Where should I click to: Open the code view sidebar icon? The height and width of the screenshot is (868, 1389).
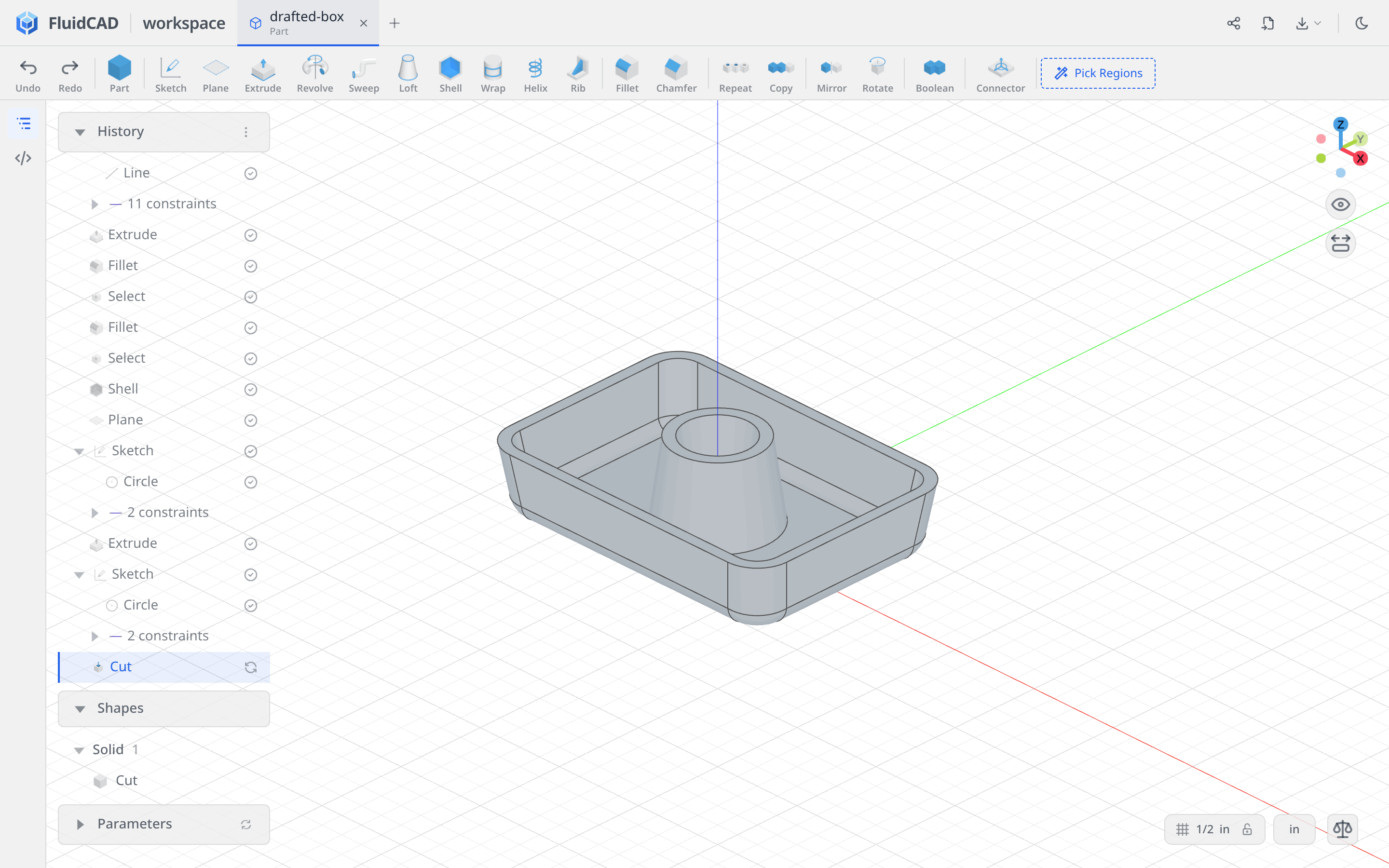24,158
